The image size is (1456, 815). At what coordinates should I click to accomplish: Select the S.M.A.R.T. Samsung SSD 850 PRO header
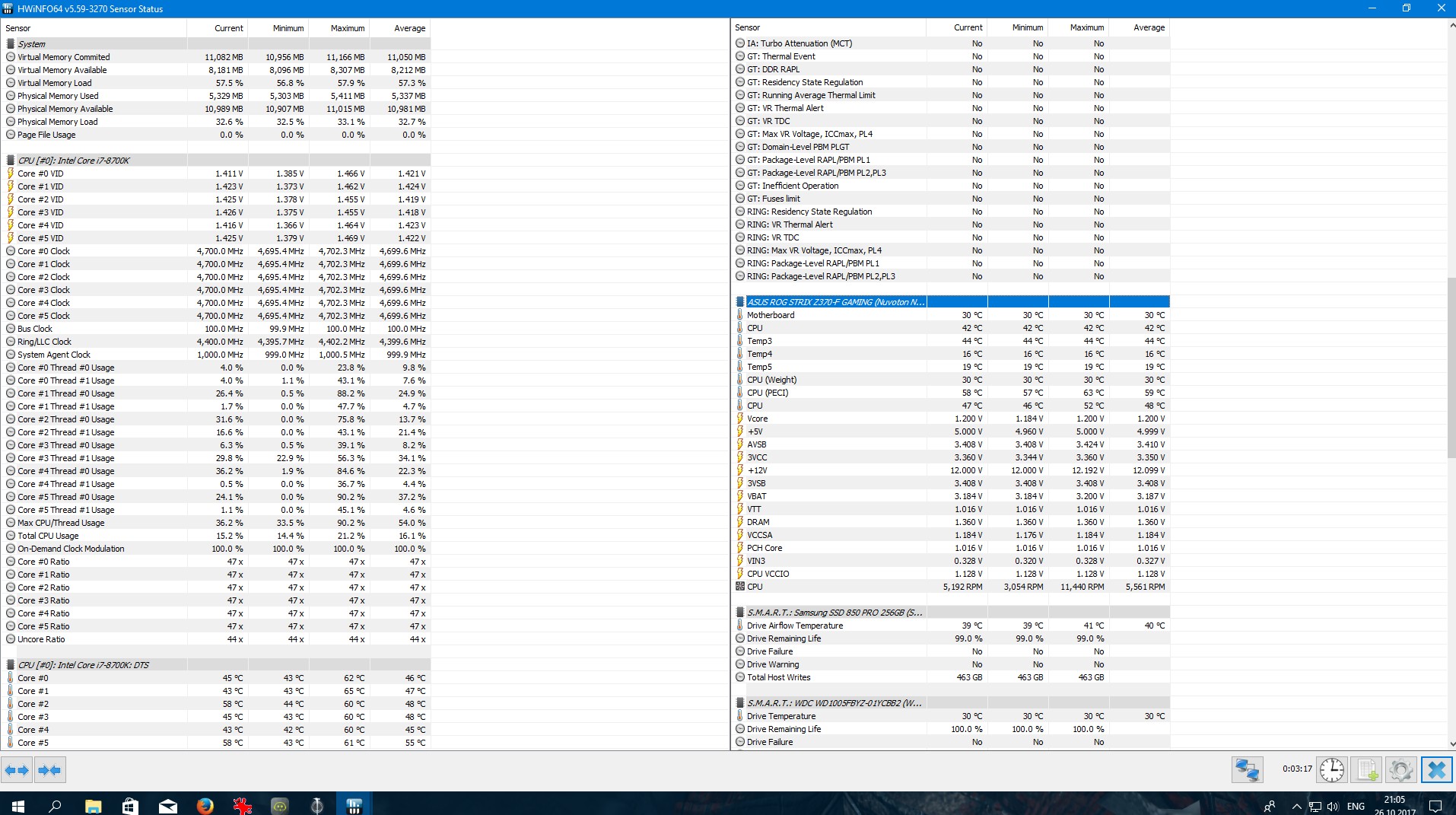point(952,613)
